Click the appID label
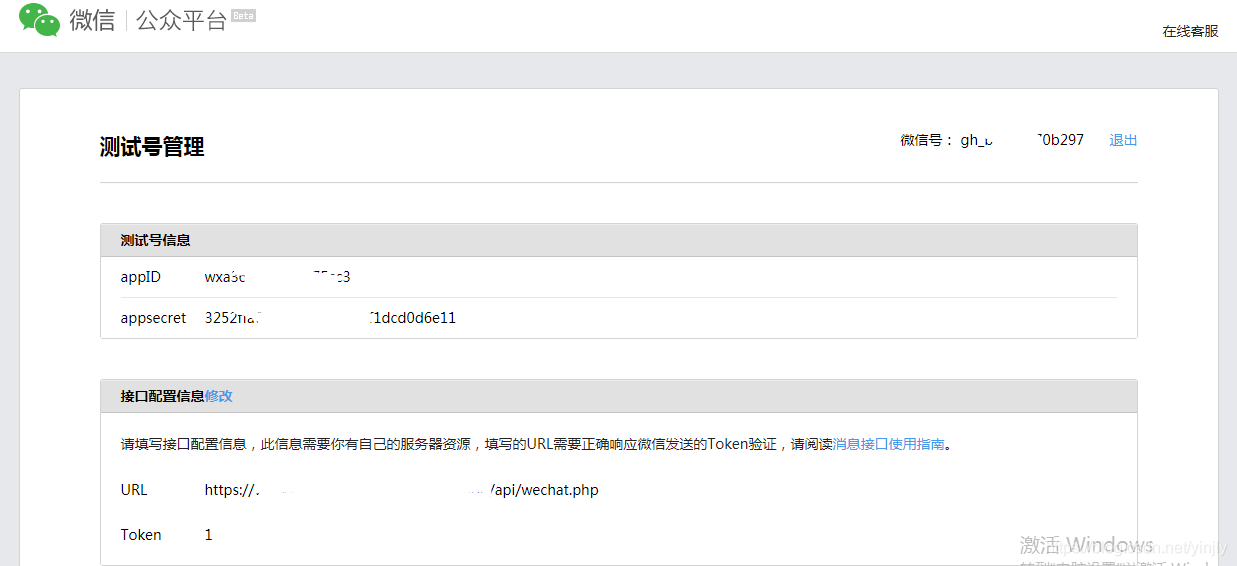 (141, 277)
